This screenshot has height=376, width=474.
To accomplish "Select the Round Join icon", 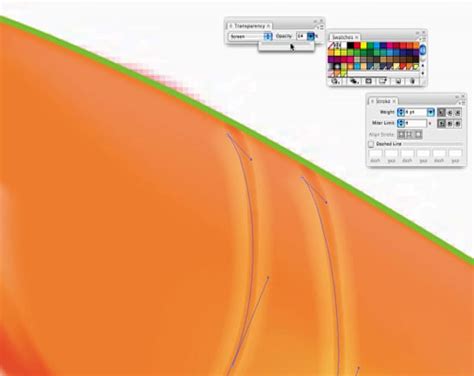I will [450, 123].
